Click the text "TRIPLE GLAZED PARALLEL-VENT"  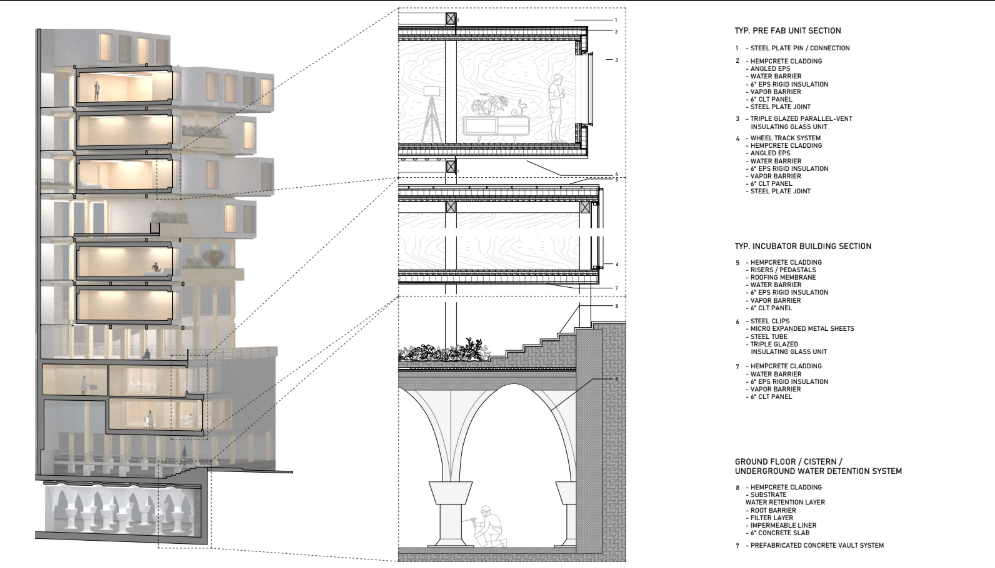point(801,119)
